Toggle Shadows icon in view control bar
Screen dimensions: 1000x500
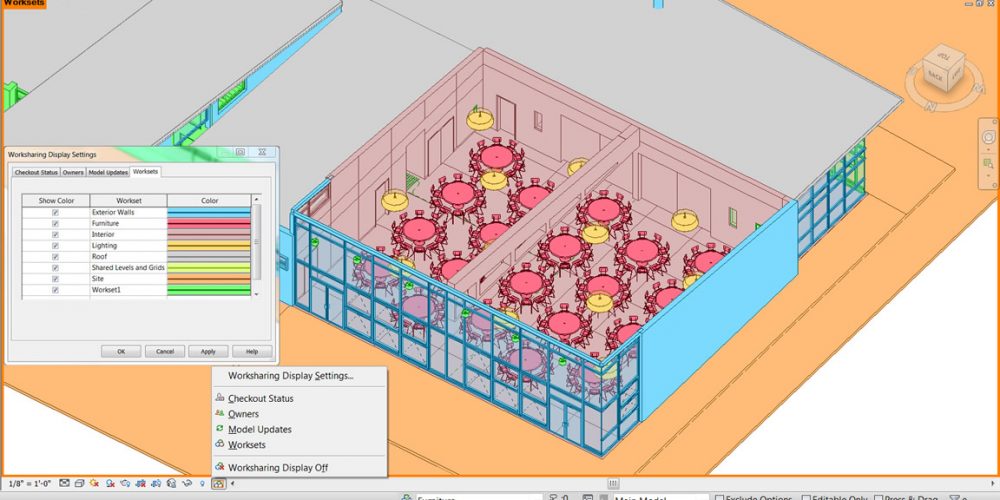coord(110,483)
